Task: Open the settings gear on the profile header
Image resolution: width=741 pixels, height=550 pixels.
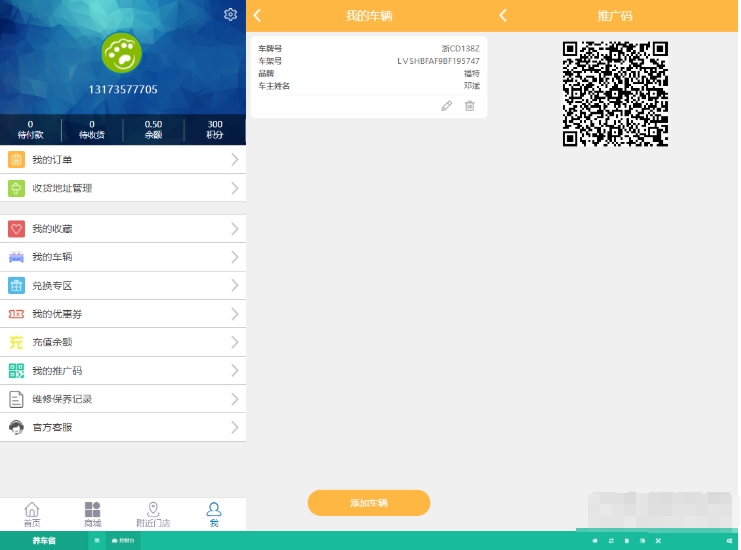Action: click(230, 14)
